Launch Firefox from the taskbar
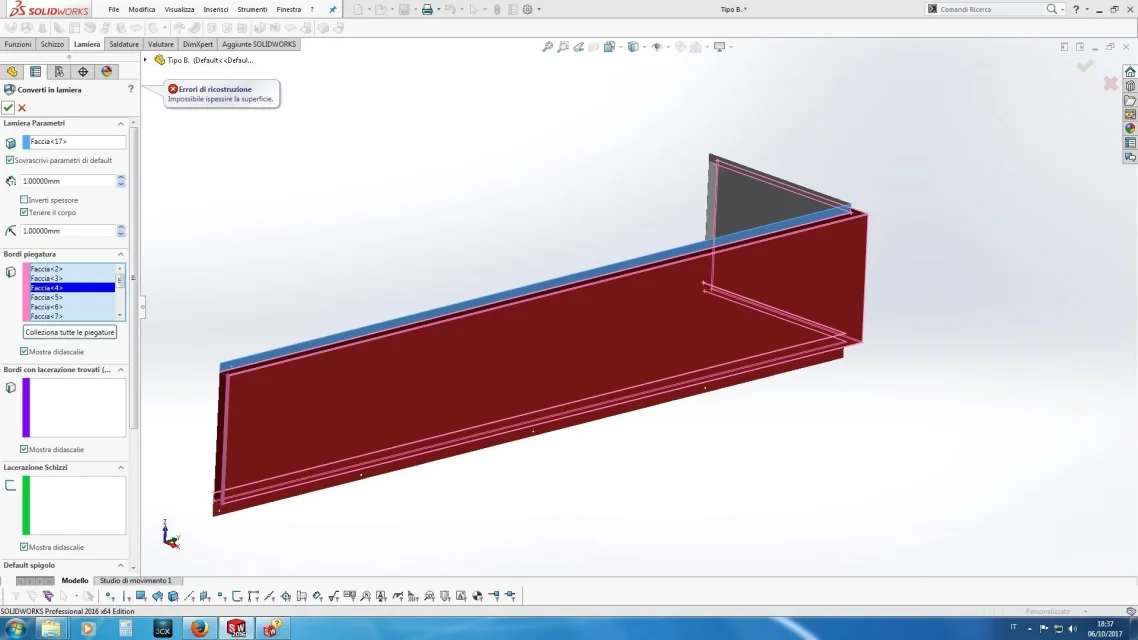Screen dimensions: 1138x640 coord(199,628)
